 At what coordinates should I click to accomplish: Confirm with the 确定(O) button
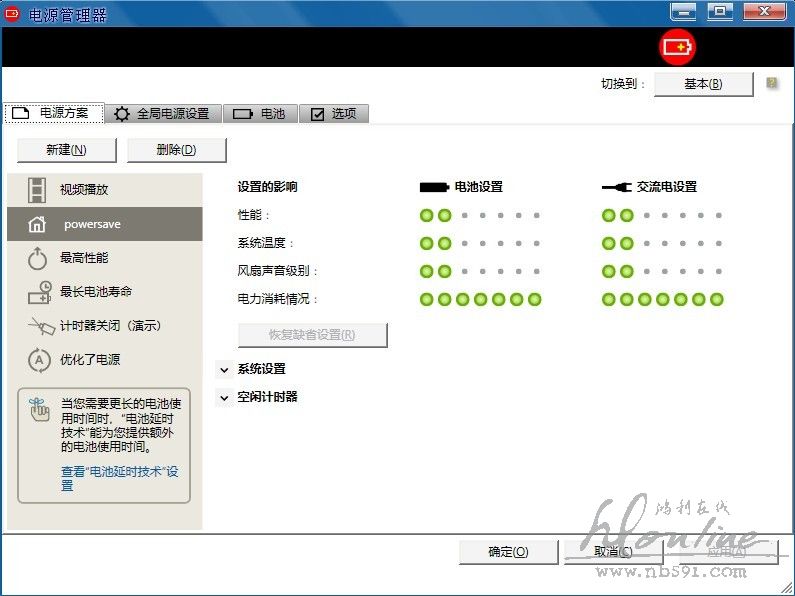click(508, 552)
